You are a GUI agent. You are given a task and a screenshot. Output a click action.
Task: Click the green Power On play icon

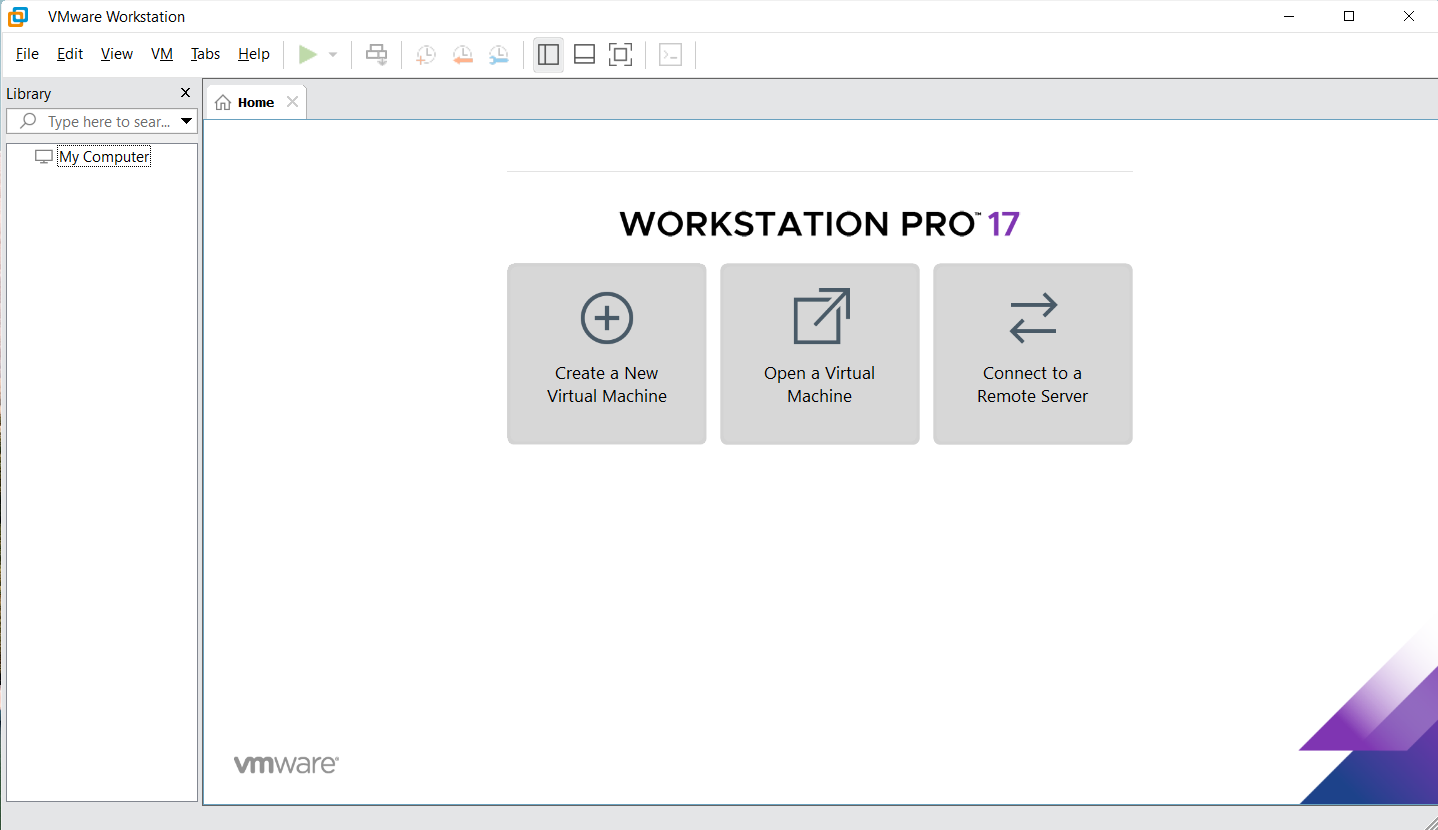coord(308,55)
